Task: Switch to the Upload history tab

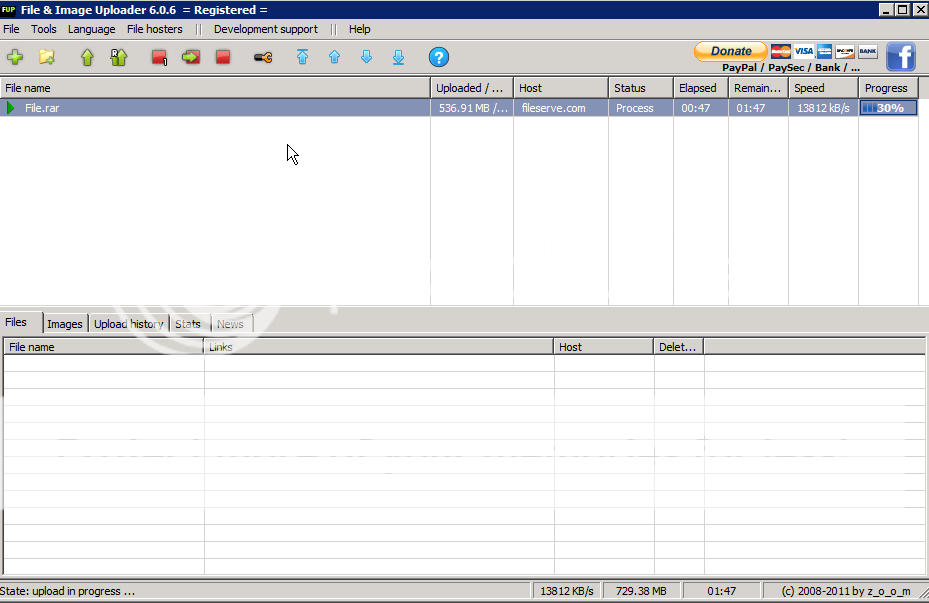Action: pos(128,324)
